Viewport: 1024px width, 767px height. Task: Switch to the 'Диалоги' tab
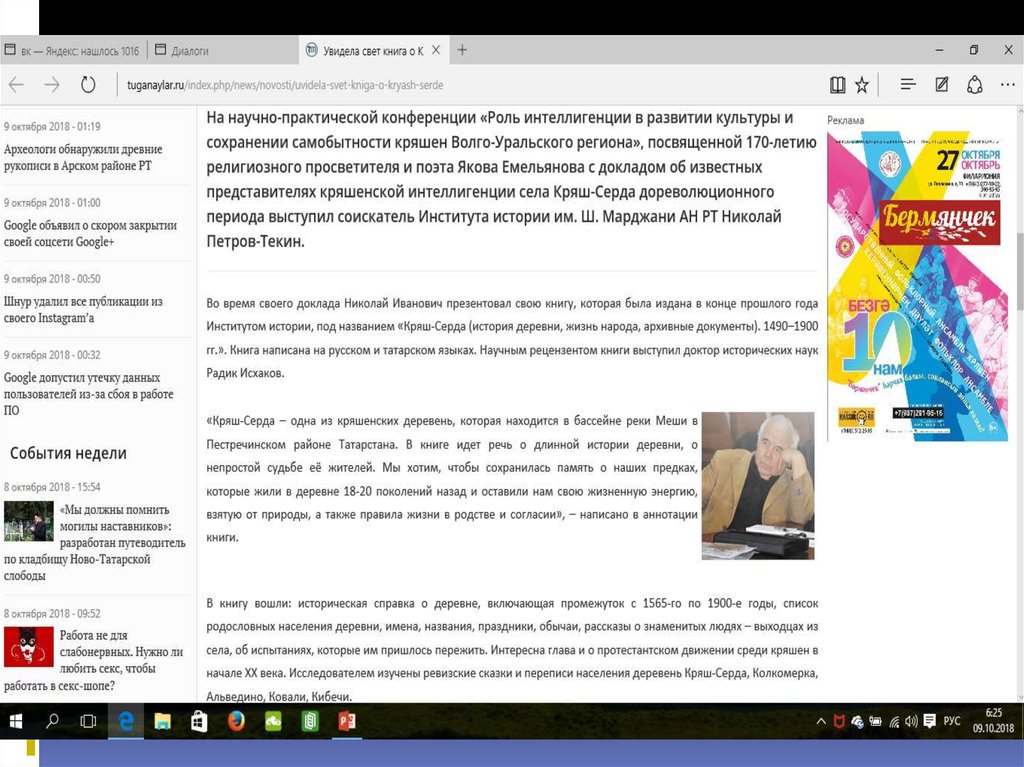point(190,50)
